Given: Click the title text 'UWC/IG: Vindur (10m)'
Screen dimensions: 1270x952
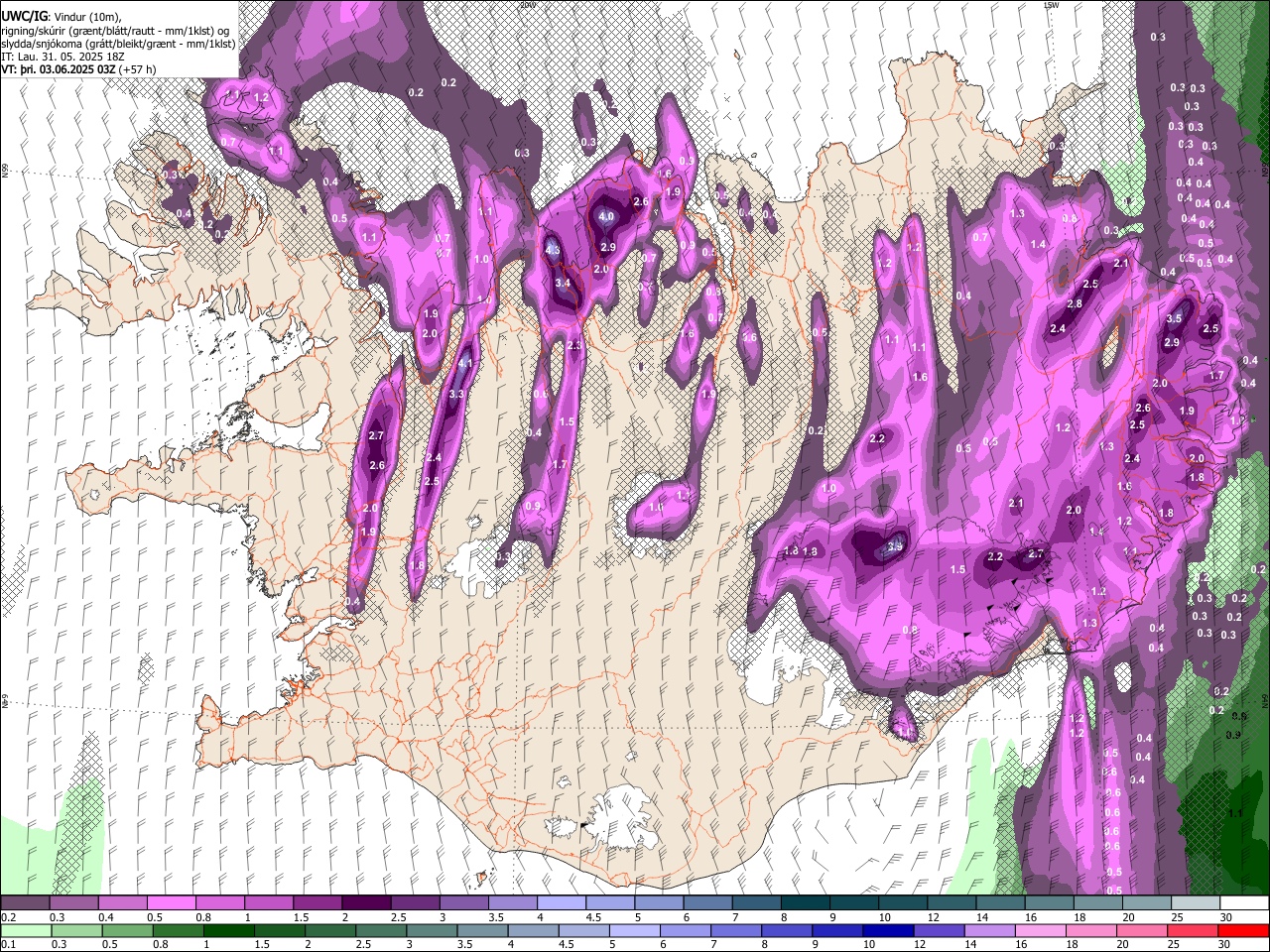Looking at the screenshot, I should point(61,17).
